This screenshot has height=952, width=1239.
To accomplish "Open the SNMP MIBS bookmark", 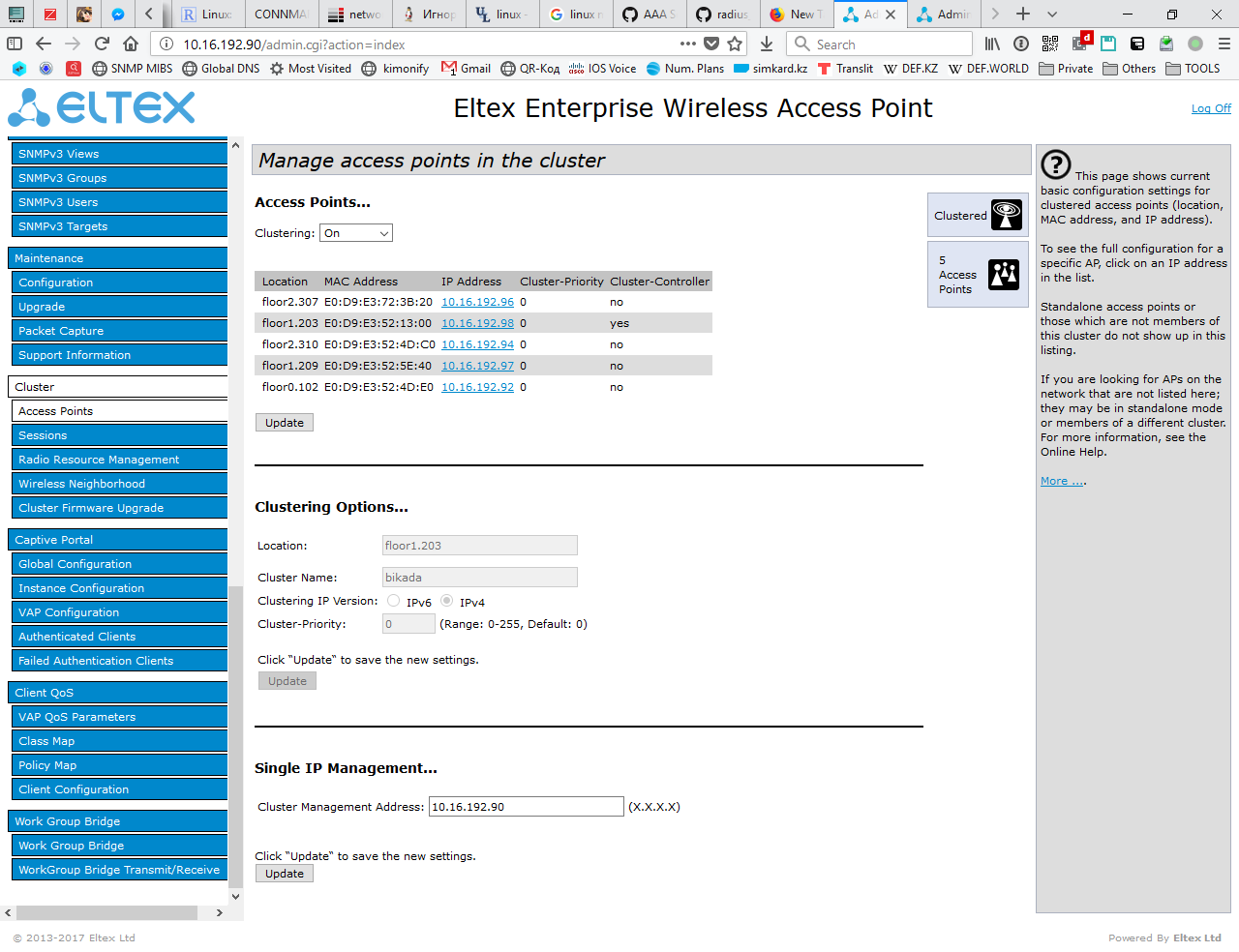I will click(132, 69).
